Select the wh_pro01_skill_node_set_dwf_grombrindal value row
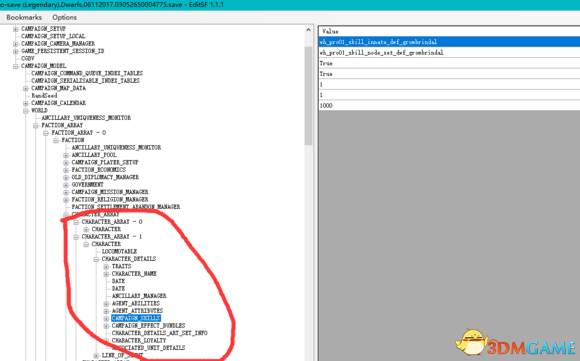 tap(449, 53)
